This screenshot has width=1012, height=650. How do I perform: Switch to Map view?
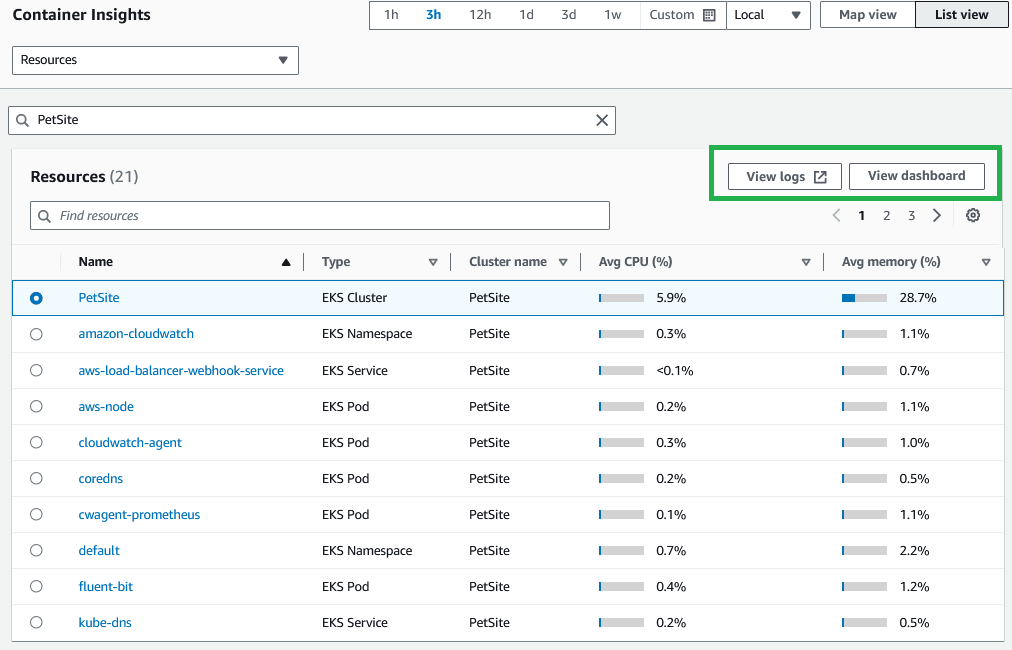[x=866, y=14]
